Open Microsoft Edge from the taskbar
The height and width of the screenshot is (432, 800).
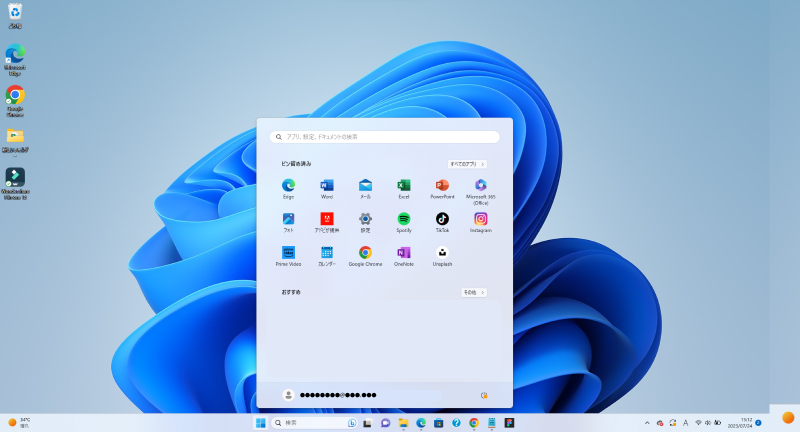(421, 423)
